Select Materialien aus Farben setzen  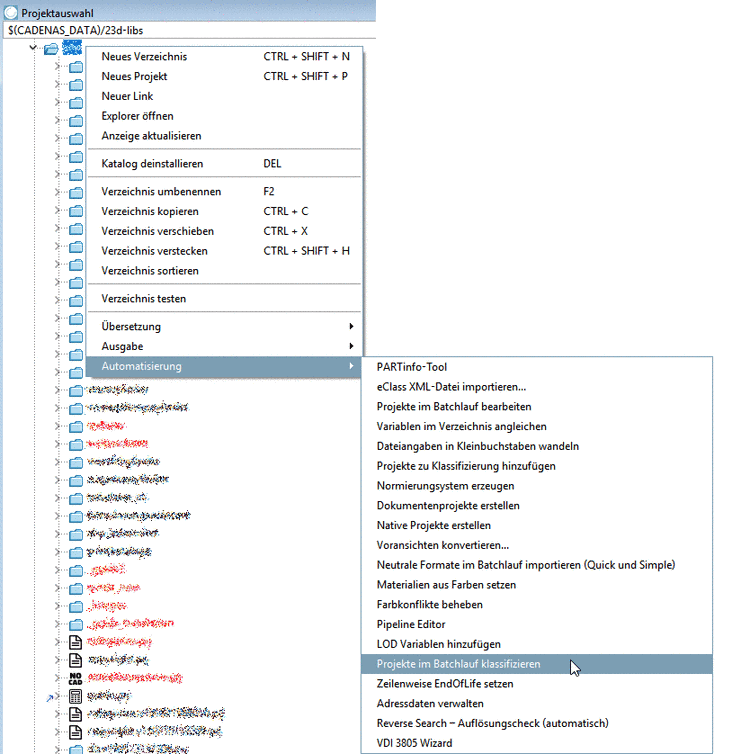(537, 585)
